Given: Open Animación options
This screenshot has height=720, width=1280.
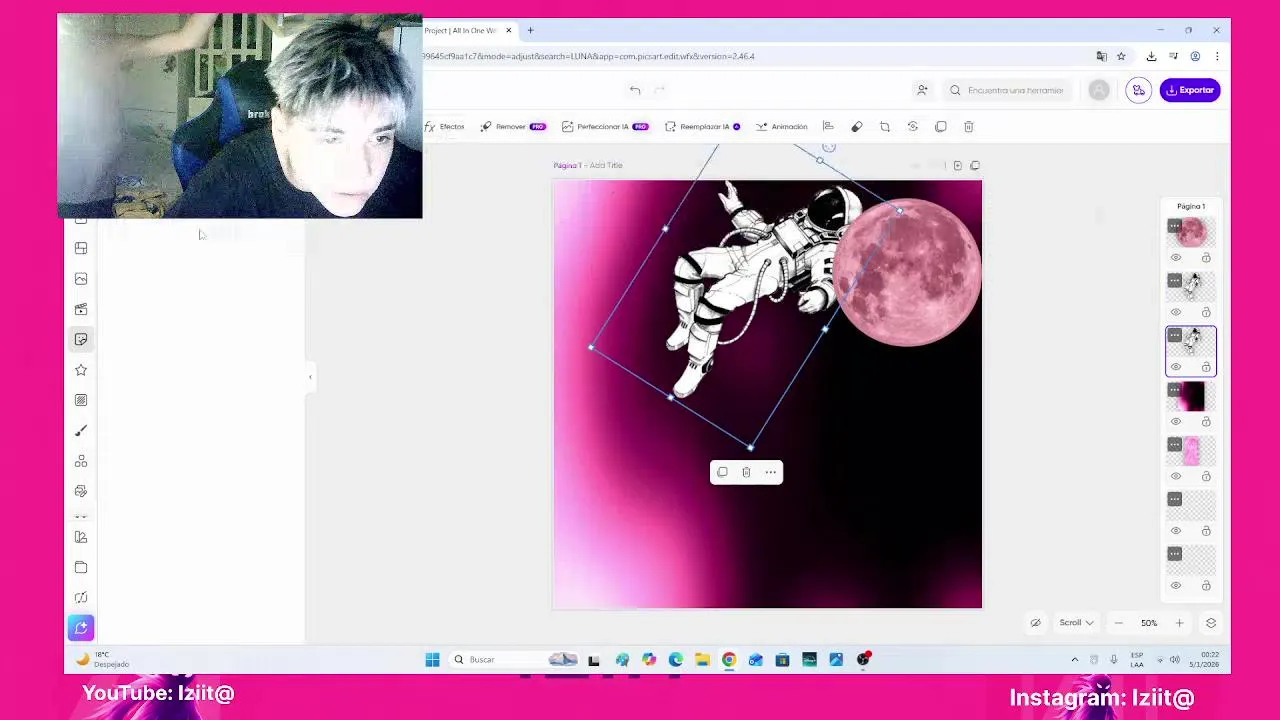Looking at the screenshot, I should point(782,127).
